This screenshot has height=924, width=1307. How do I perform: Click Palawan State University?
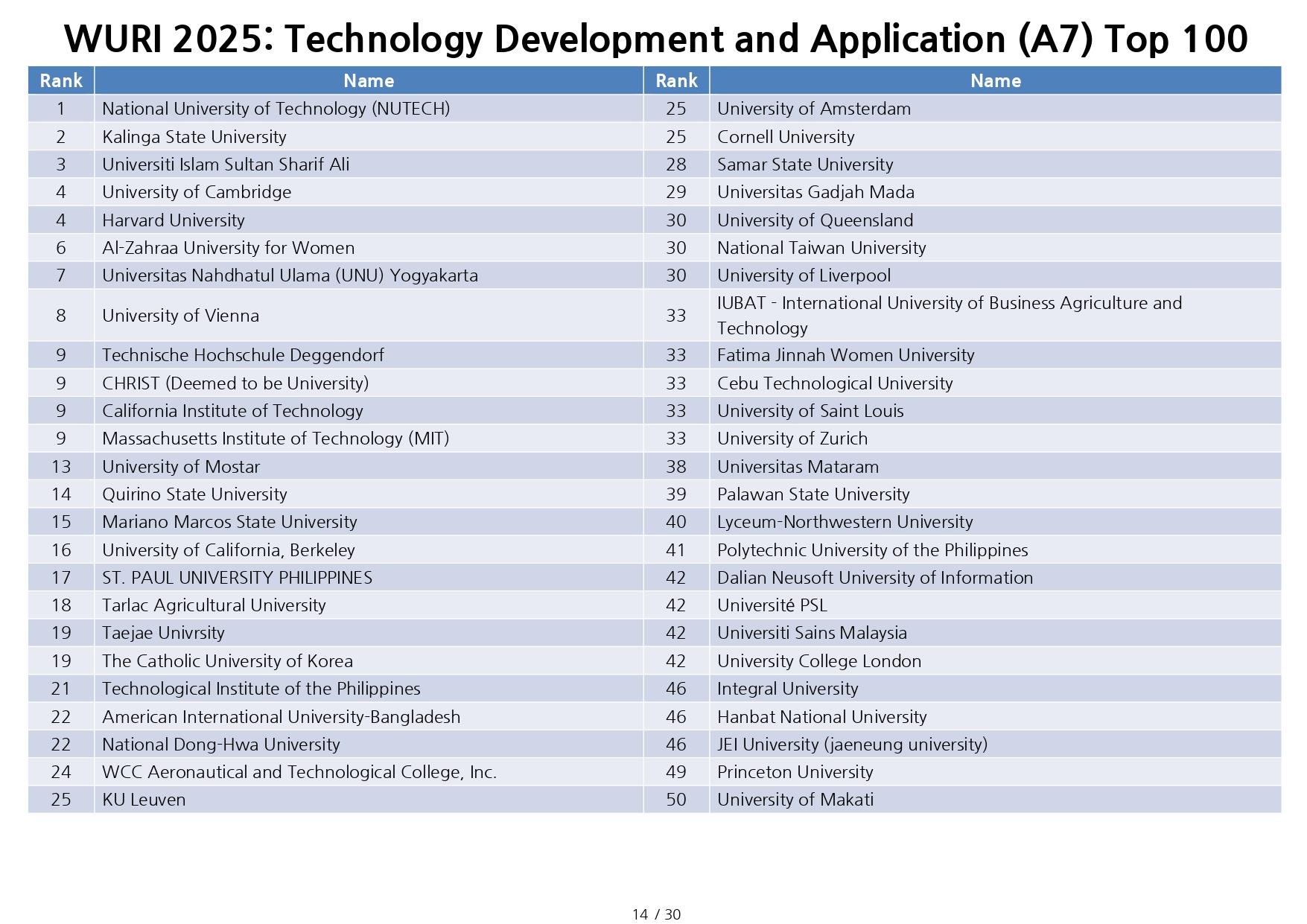(x=813, y=494)
